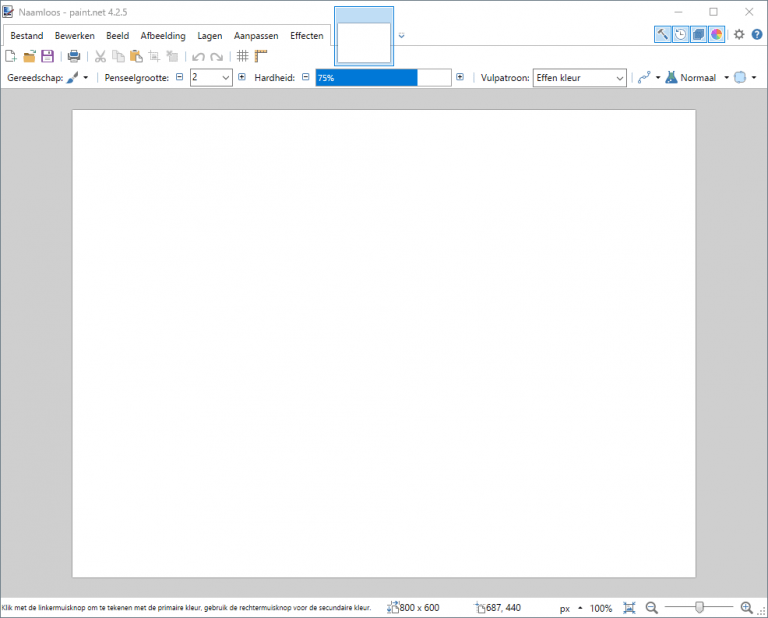Click the 100% zoom level text
768x618 pixels.
tap(601, 608)
